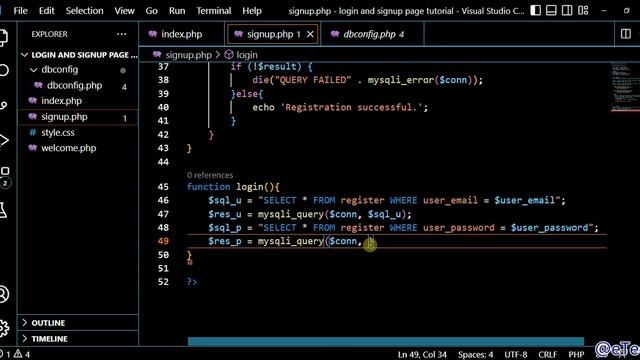This screenshot has width=640, height=360.
Task: Open style.css in the explorer tree
Action: pyautogui.click(x=58, y=133)
